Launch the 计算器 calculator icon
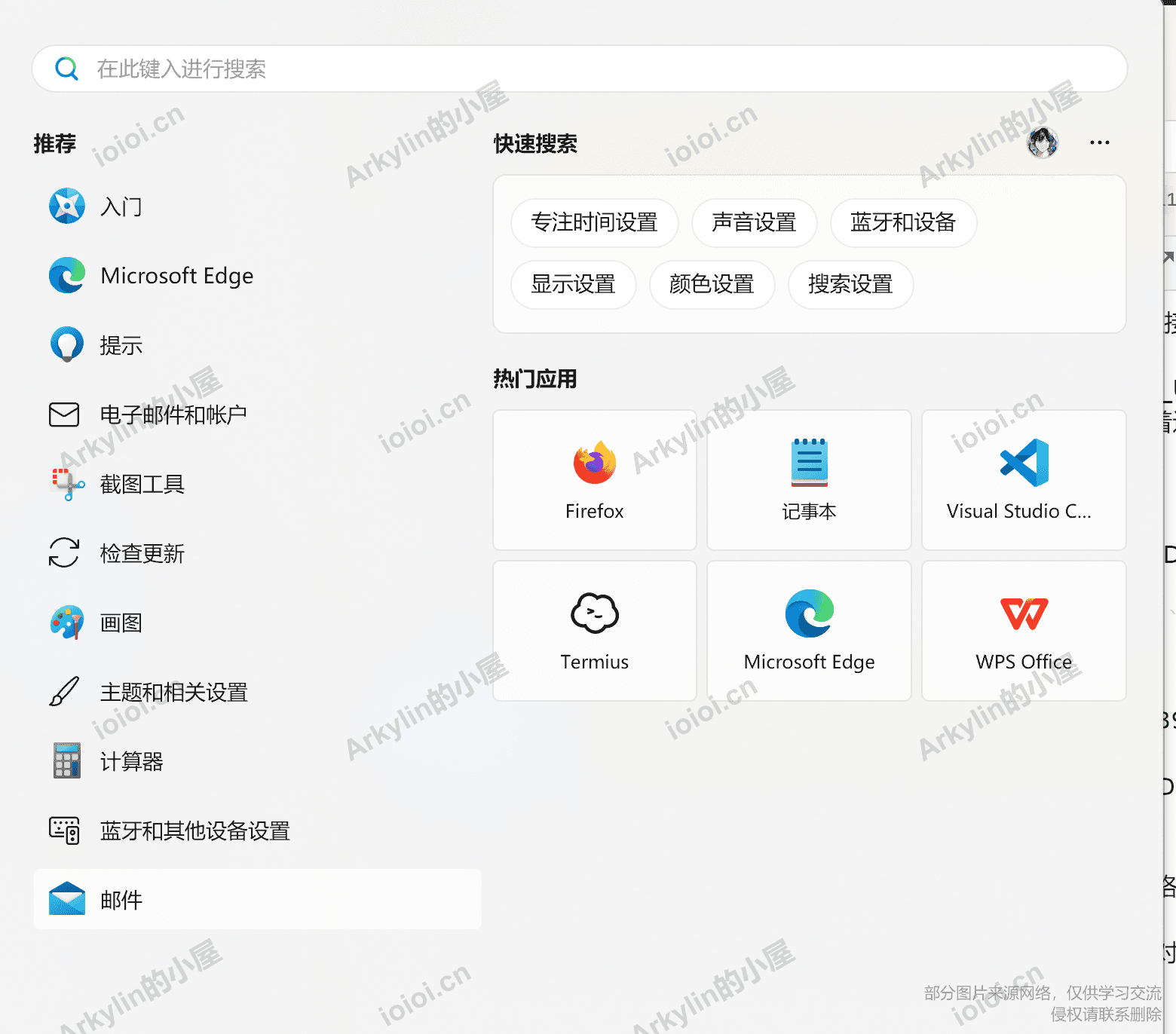The height and width of the screenshot is (1034, 1176). click(x=67, y=761)
